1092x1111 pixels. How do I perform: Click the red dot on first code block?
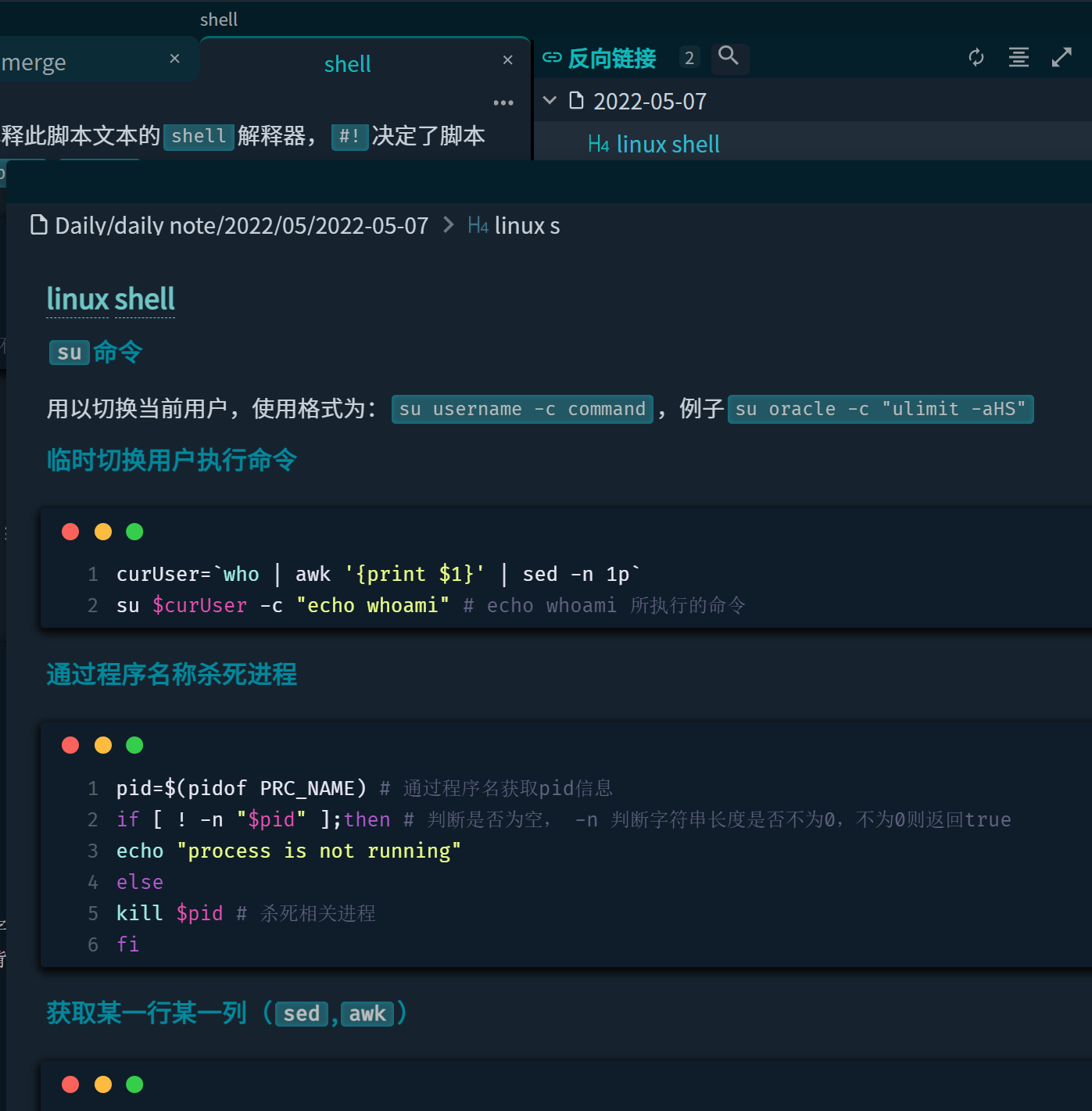pos(70,532)
